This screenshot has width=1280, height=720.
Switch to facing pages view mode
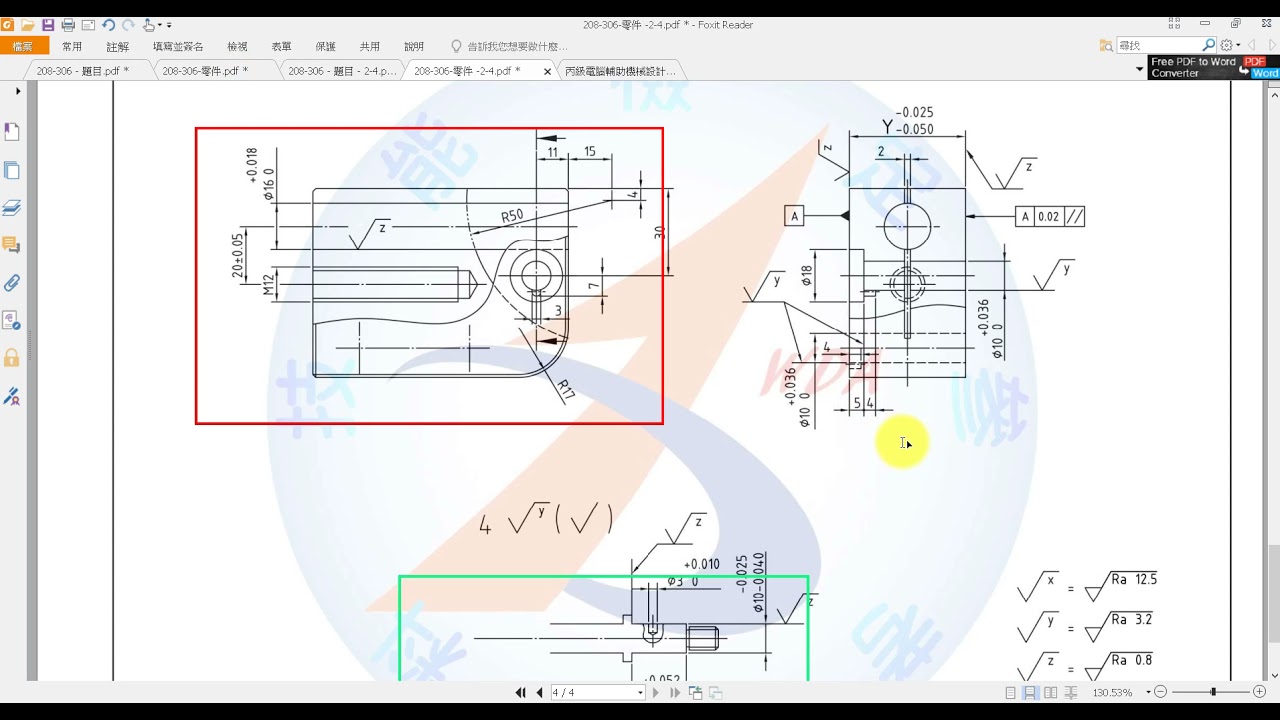pyautogui.click(x=1050, y=692)
